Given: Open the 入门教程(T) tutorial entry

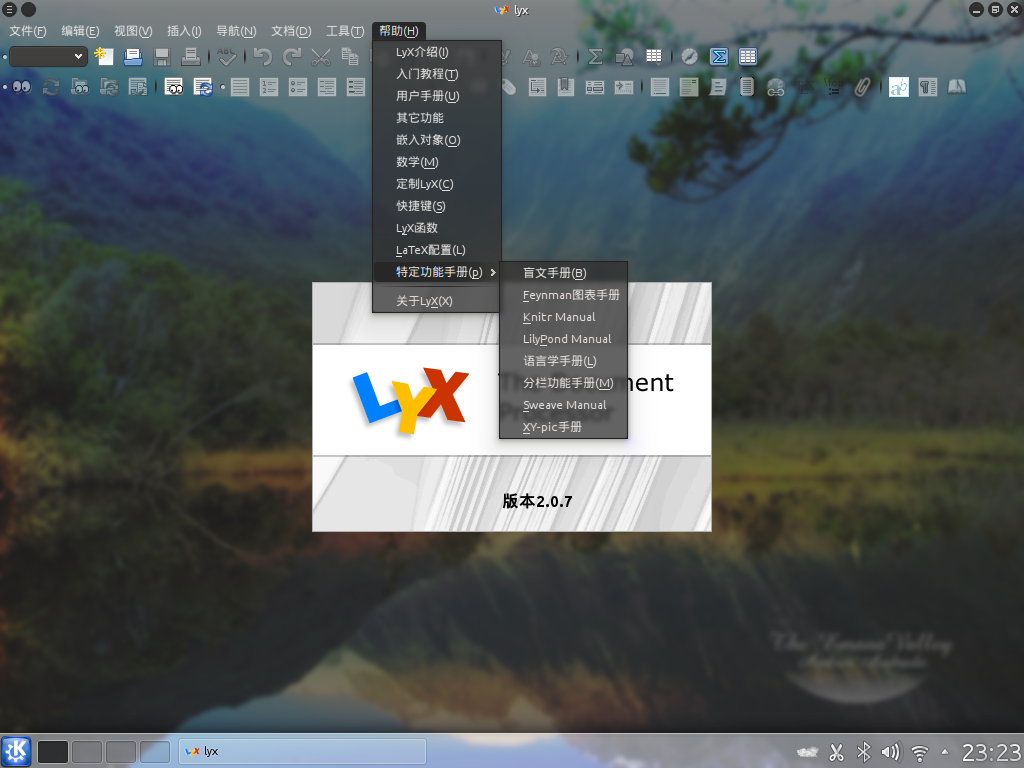Looking at the screenshot, I should [x=437, y=74].
